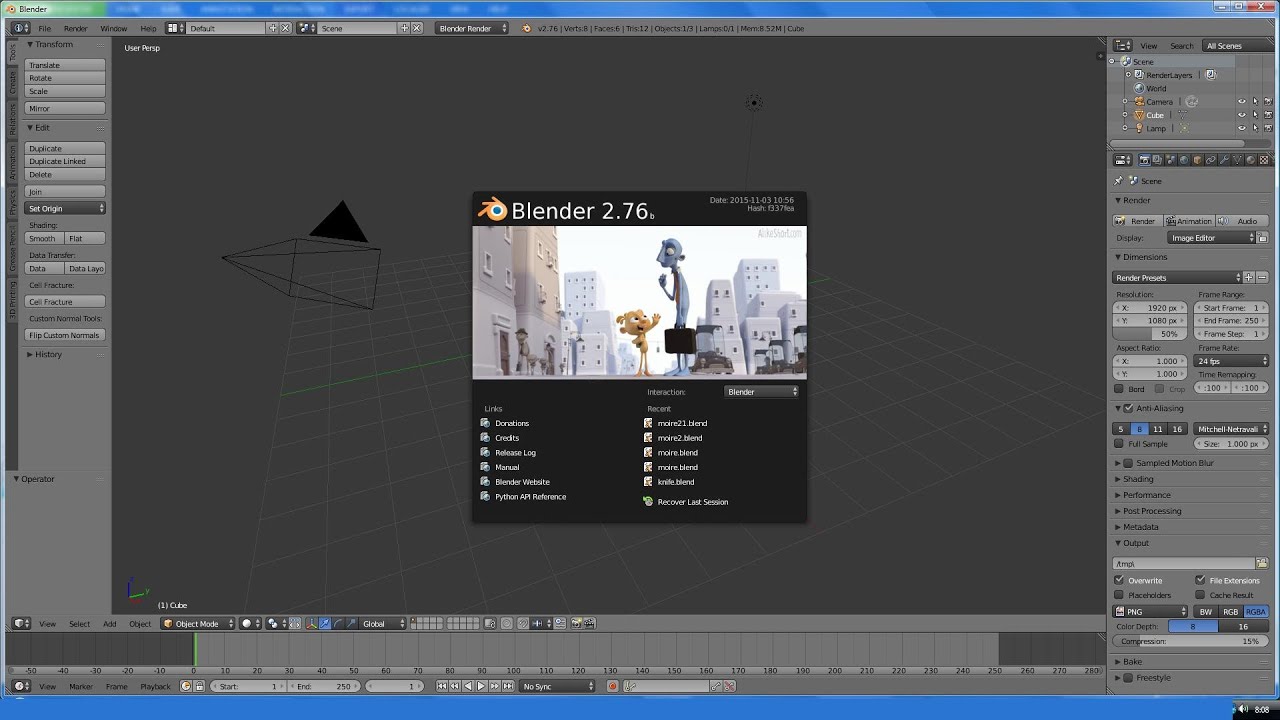Uncheck the File Extensions checkbox
Image resolution: width=1280 pixels, height=720 pixels.
(x=1200, y=580)
